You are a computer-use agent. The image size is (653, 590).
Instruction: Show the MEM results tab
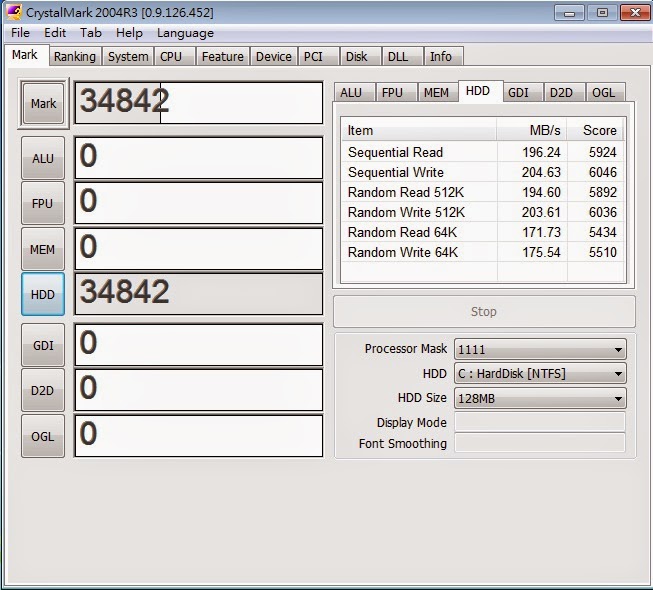click(438, 92)
